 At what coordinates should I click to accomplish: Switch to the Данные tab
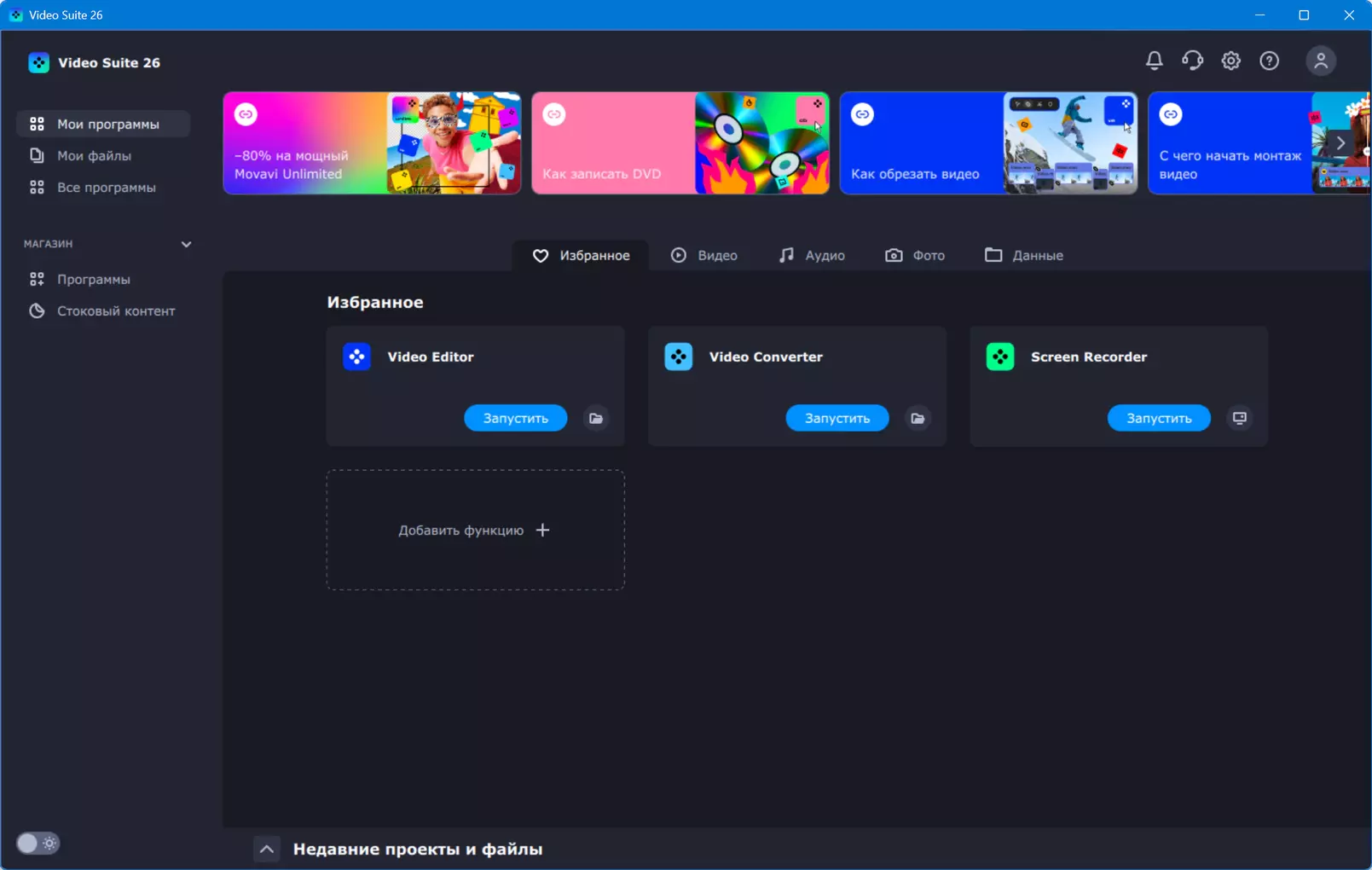pyautogui.click(x=1024, y=255)
